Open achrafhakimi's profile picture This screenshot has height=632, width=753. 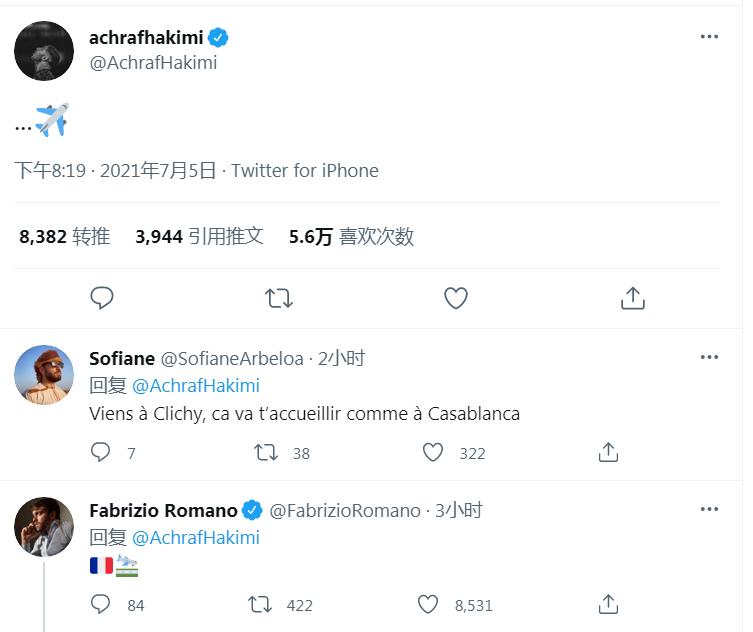tap(44, 51)
